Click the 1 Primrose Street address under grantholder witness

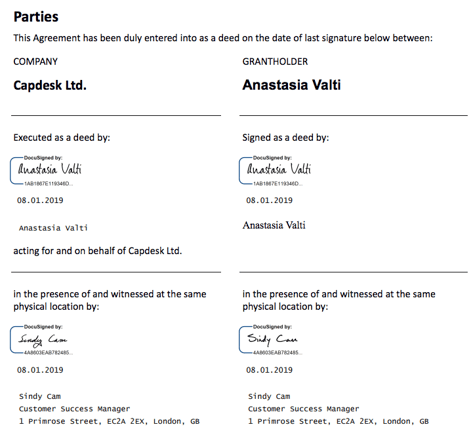(x=338, y=421)
